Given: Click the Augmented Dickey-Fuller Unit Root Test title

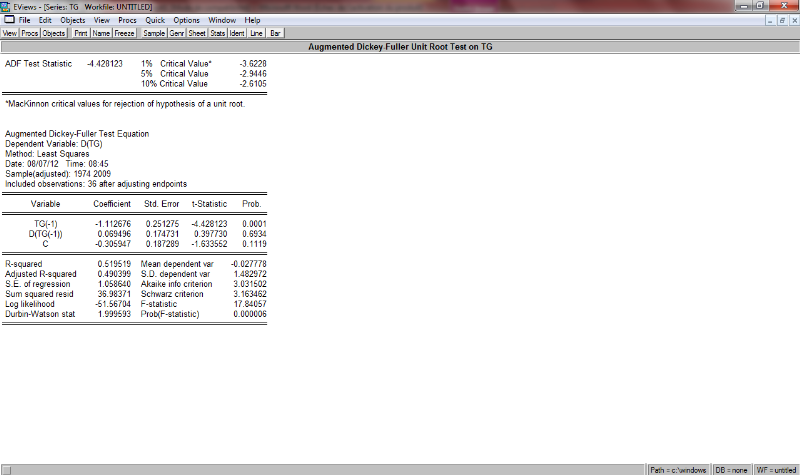Looking at the screenshot, I should pos(400,47).
